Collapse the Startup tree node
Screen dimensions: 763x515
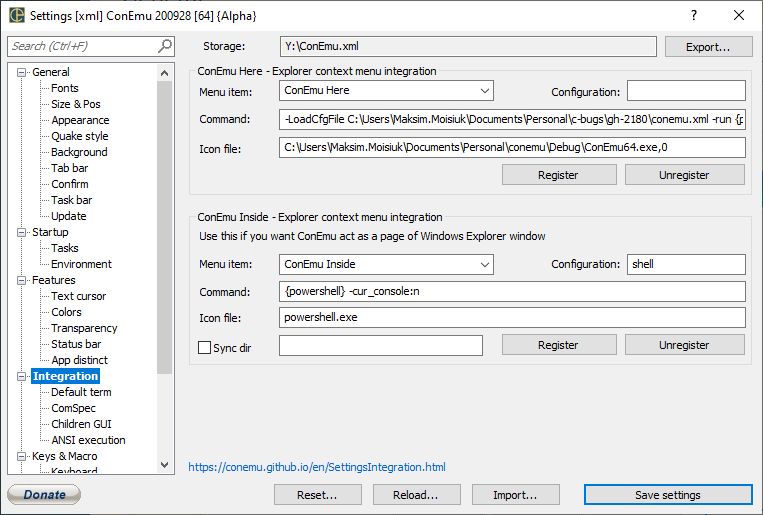(x=21, y=233)
